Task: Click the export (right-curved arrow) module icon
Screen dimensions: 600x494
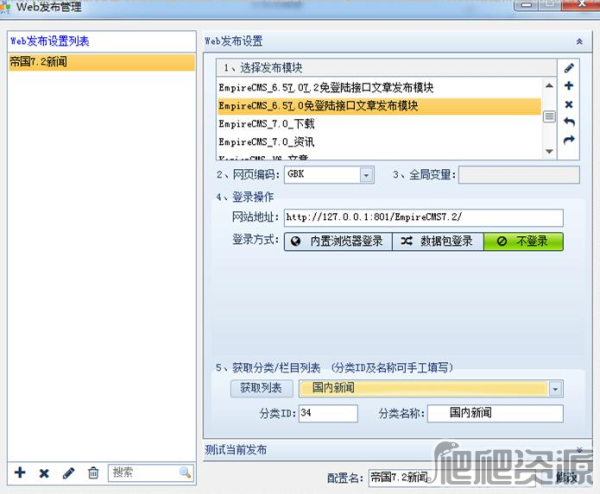Action: 569,140
